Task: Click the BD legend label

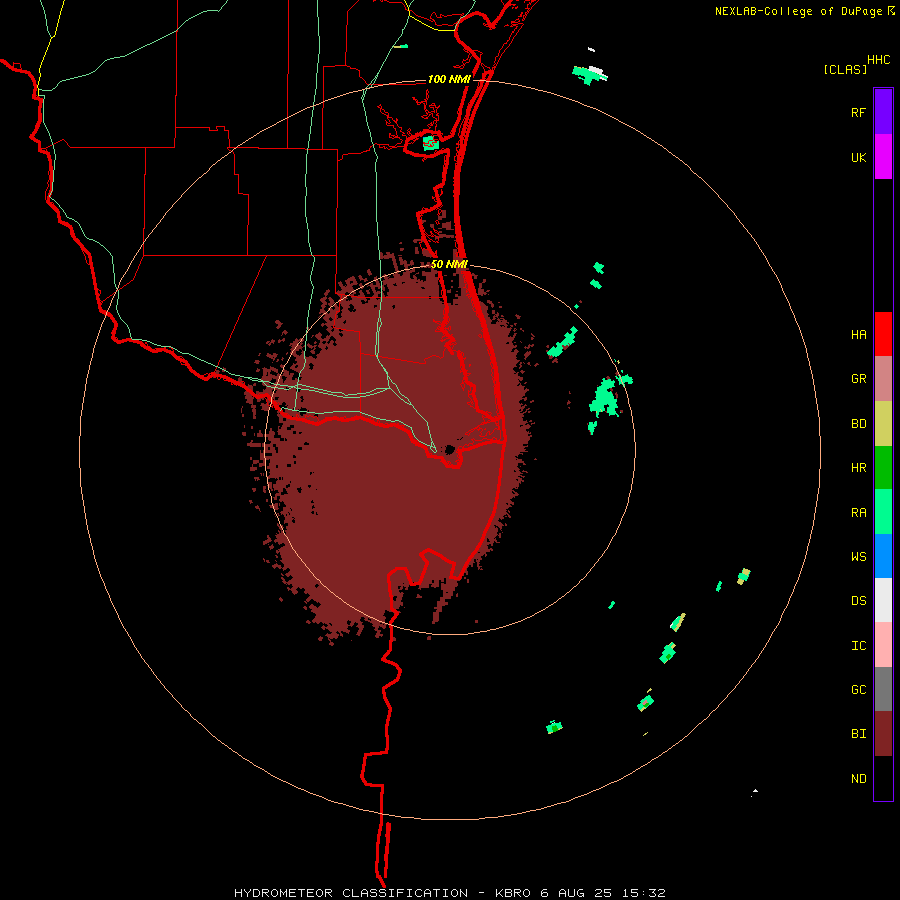Action: tap(858, 424)
